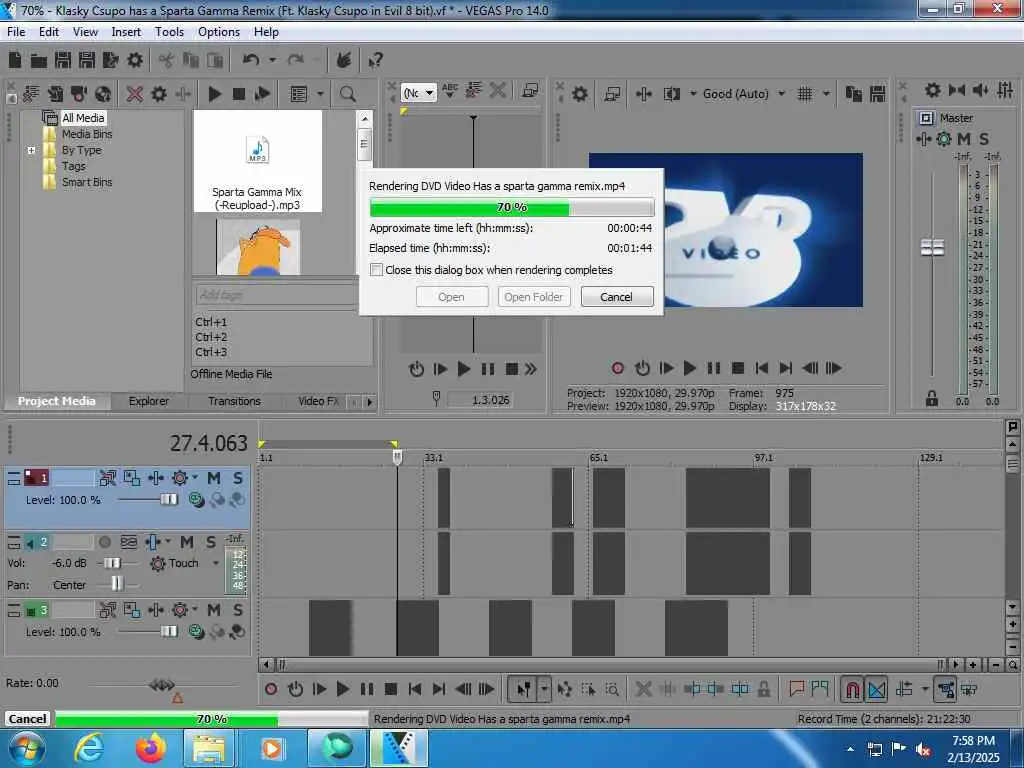This screenshot has width=1024, height=768.
Task: Click the File Explorer taskbar icon
Action: point(209,748)
